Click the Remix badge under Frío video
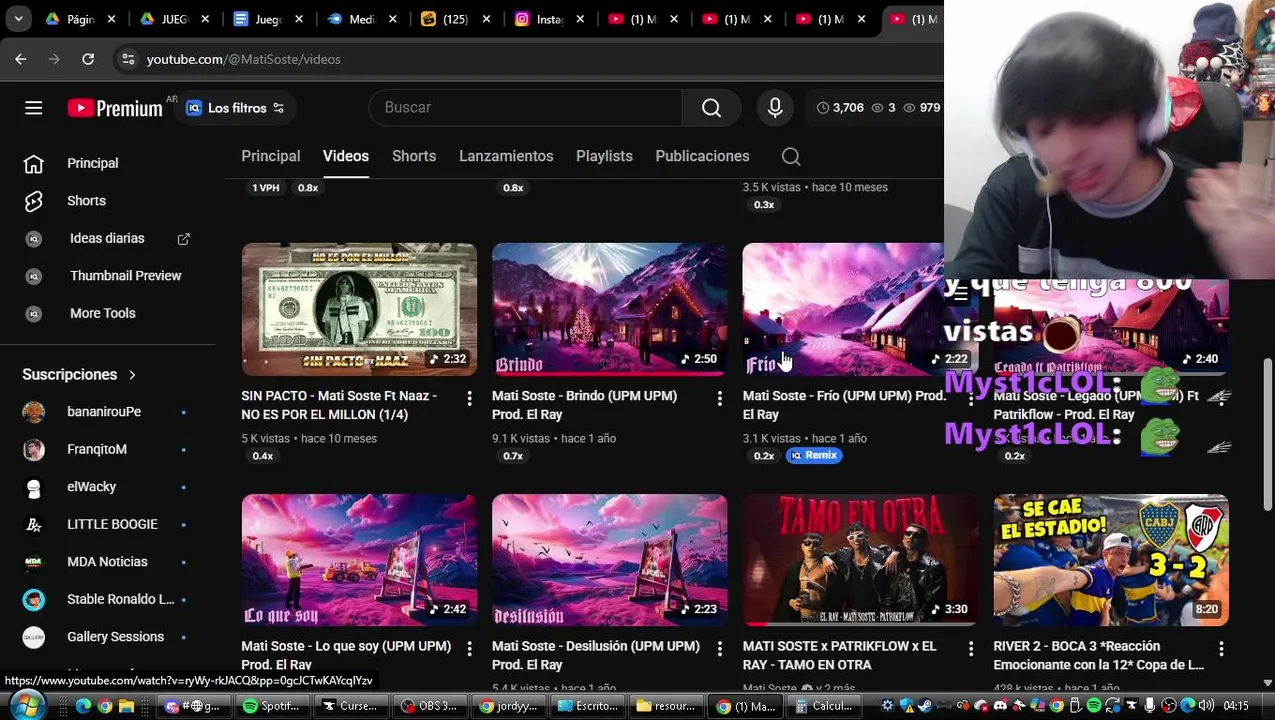The height and width of the screenshot is (720, 1275). (814, 455)
